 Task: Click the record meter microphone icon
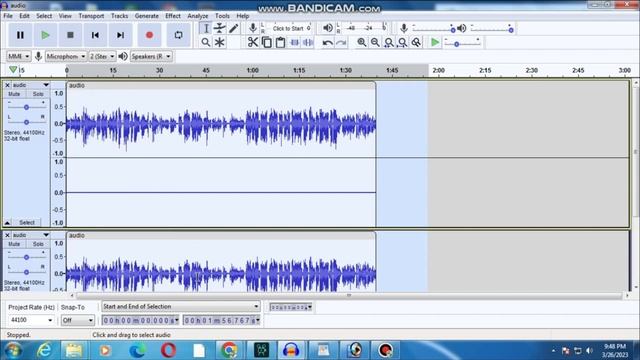pyautogui.click(x=253, y=28)
